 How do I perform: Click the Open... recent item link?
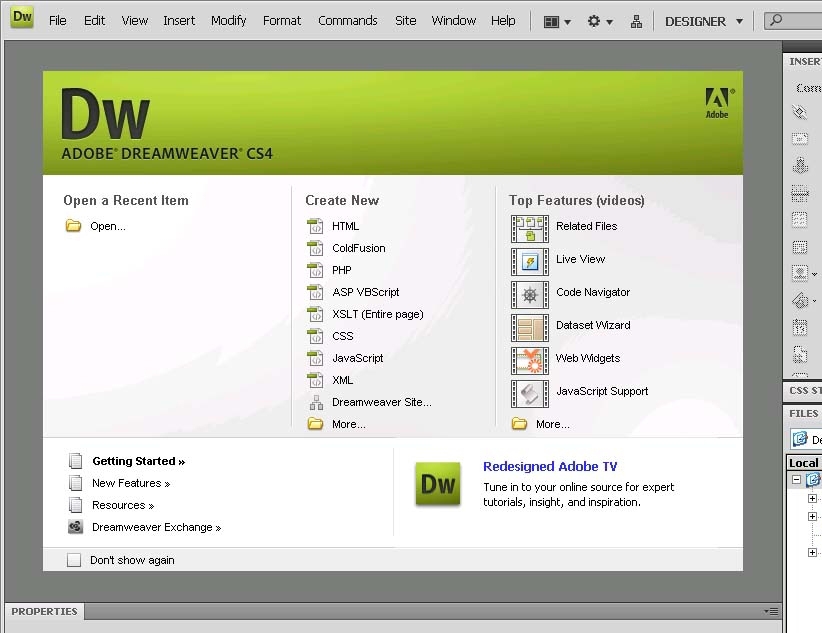pos(108,226)
